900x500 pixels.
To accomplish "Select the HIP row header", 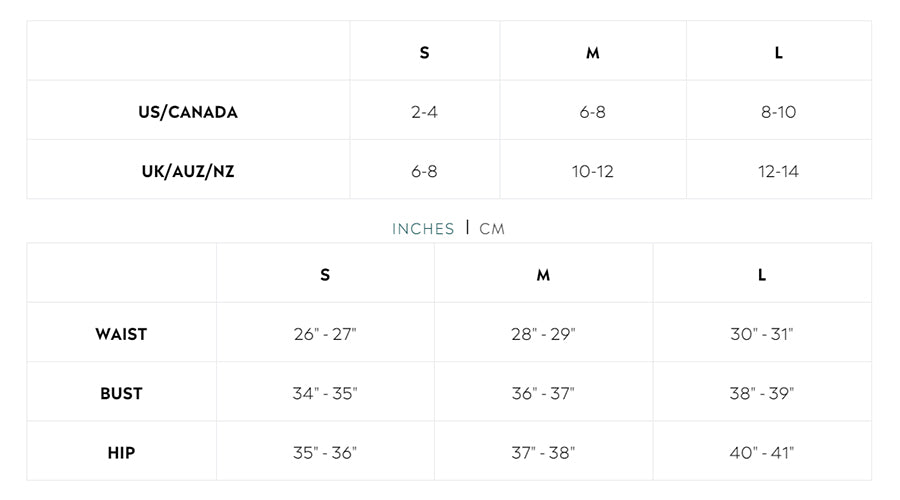I will (x=121, y=452).
